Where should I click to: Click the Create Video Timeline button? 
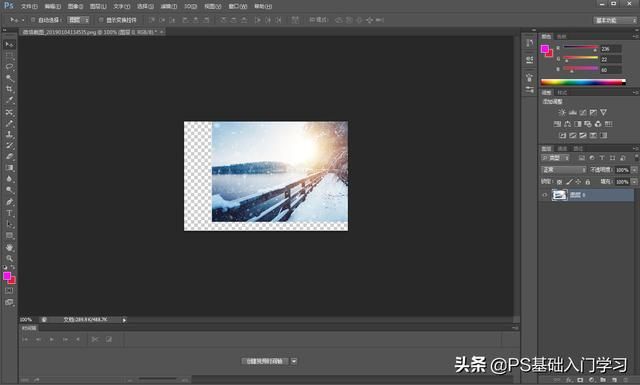coord(264,361)
